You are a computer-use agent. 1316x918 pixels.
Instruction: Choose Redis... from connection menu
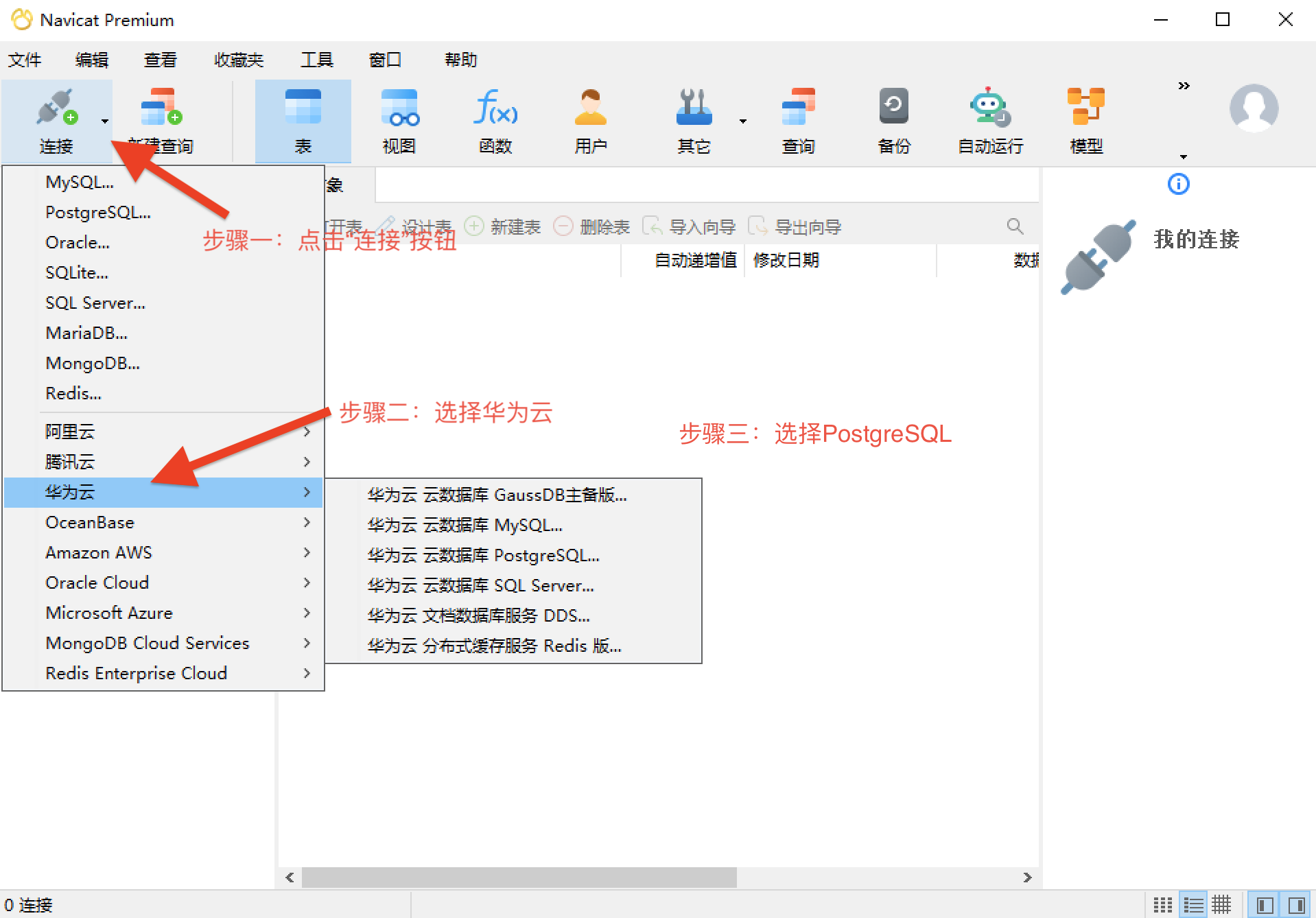click(163, 393)
